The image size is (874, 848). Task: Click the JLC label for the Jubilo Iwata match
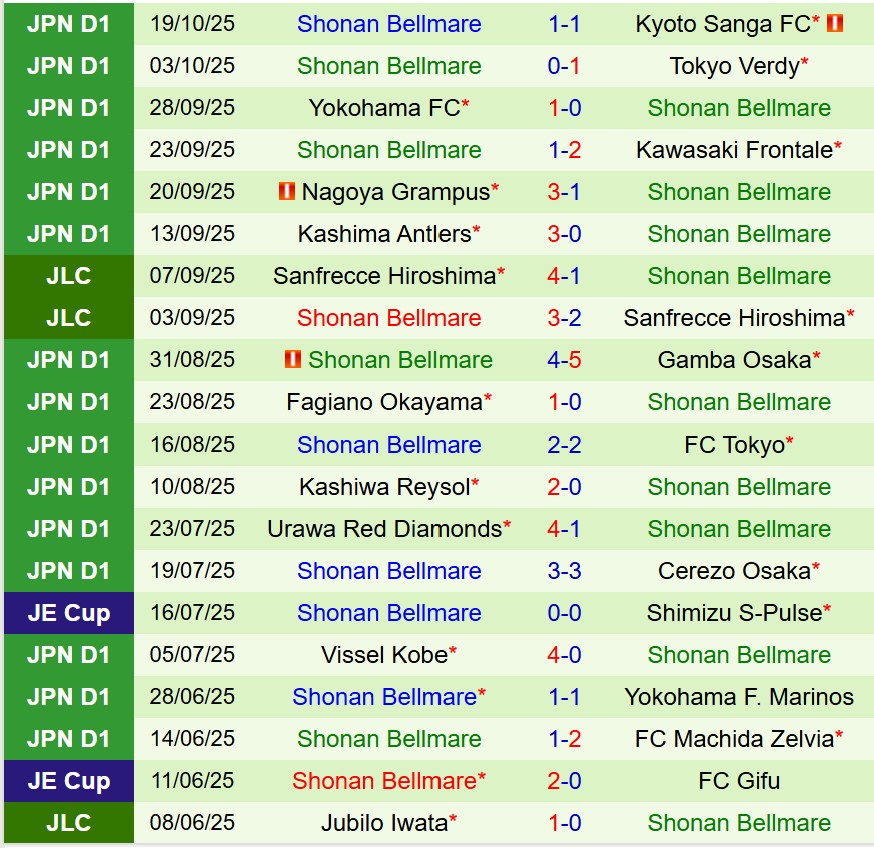click(x=68, y=823)
